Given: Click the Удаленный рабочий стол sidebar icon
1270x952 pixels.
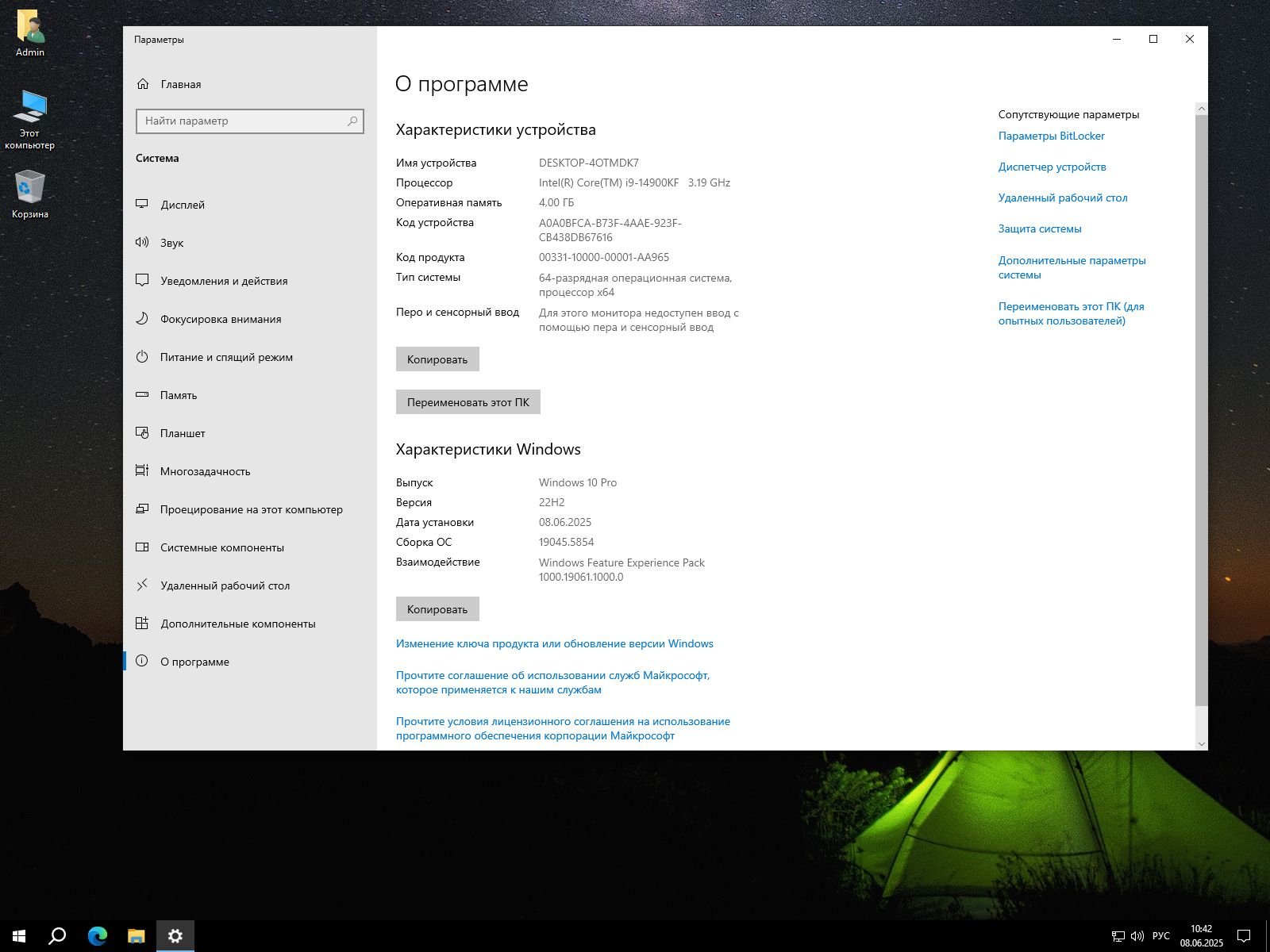Looking at the screenshot, I should [142, 585].
